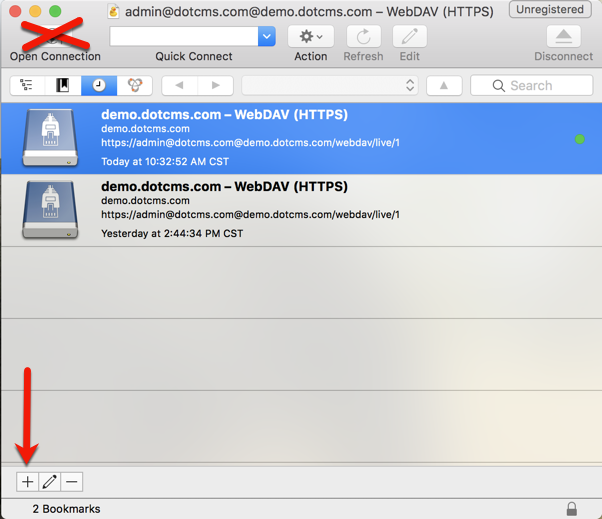Delete bookmark with the minus button
Screen dimensions: 602x519
pyautogui.click(x=71, y=482)
